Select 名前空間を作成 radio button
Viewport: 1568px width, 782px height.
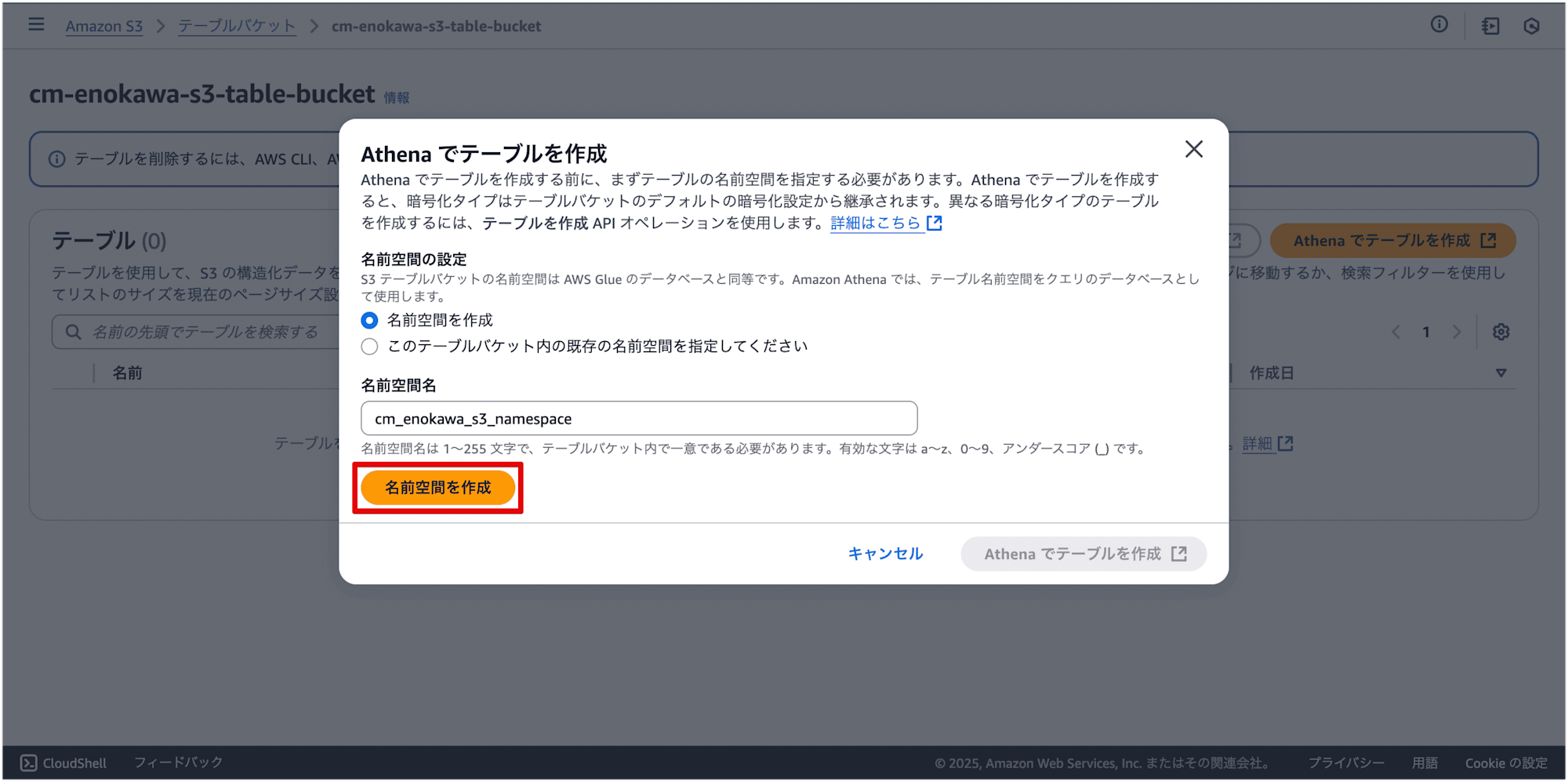click(369, 321)
